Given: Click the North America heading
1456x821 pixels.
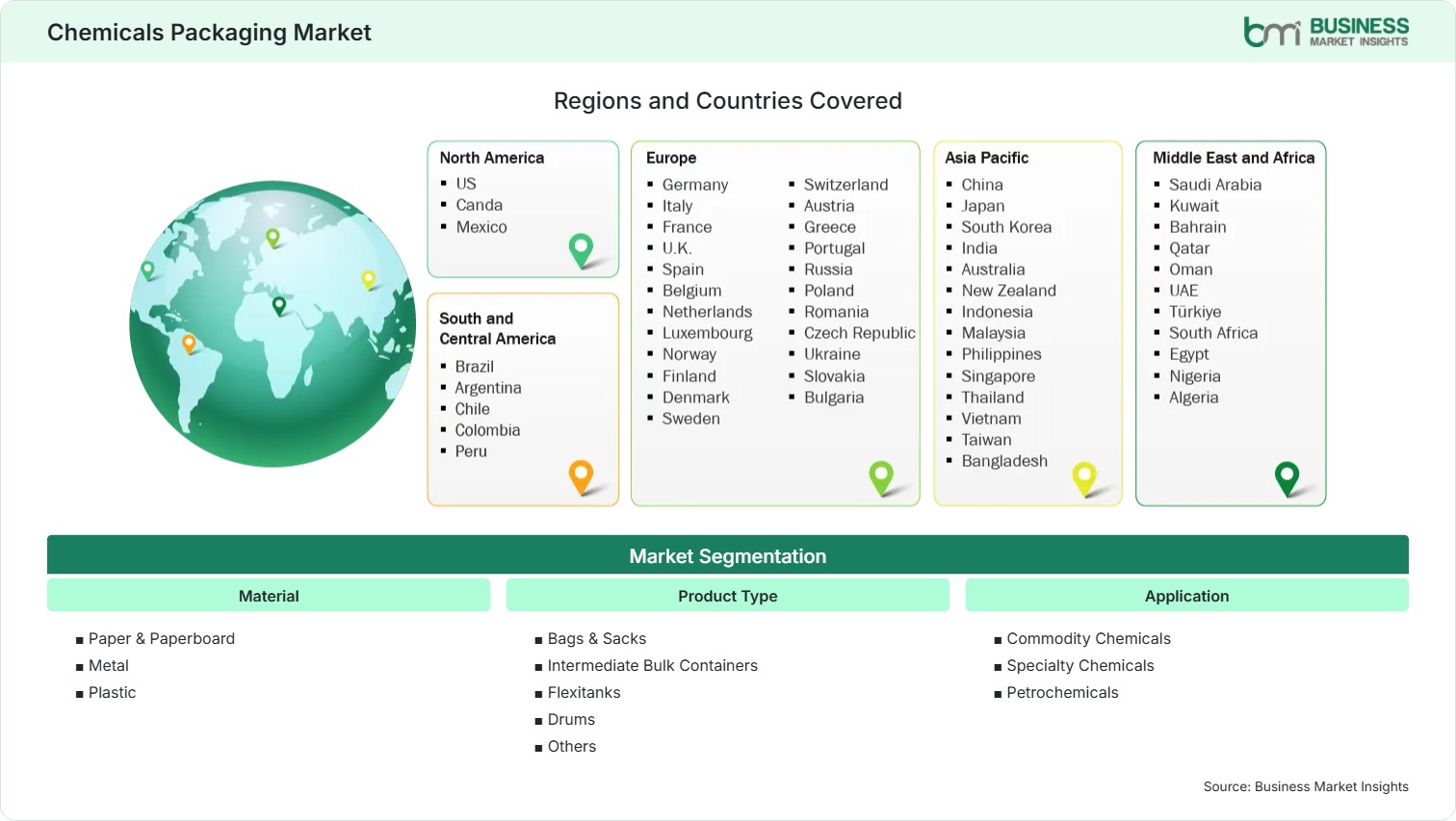Looking at the screenshot, I should pyautogui.click(x=492, y=158).
